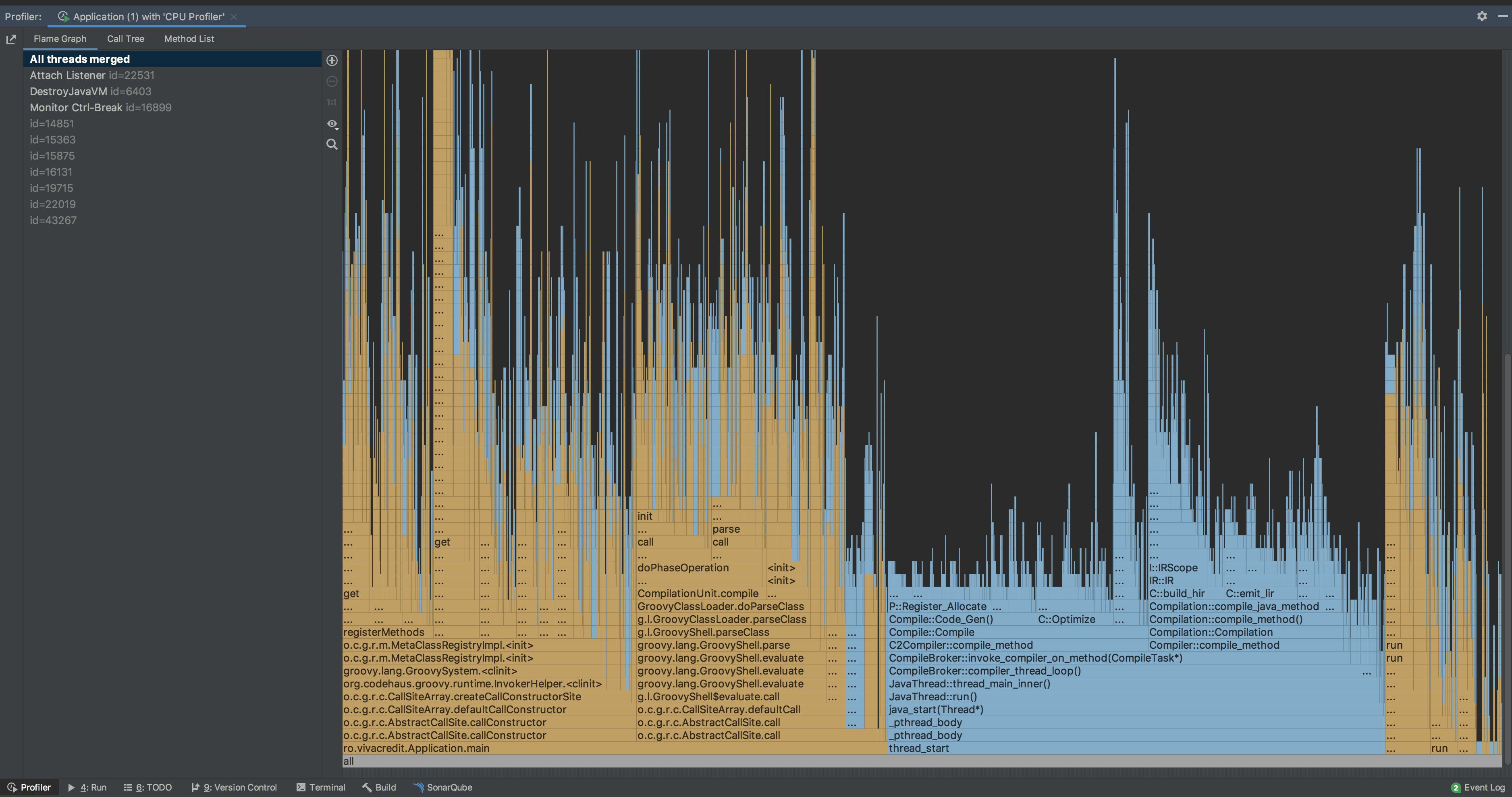Reset flame graph zoom to 1:1
This screenshot has height=797, width=1512.
click(332, 102)
